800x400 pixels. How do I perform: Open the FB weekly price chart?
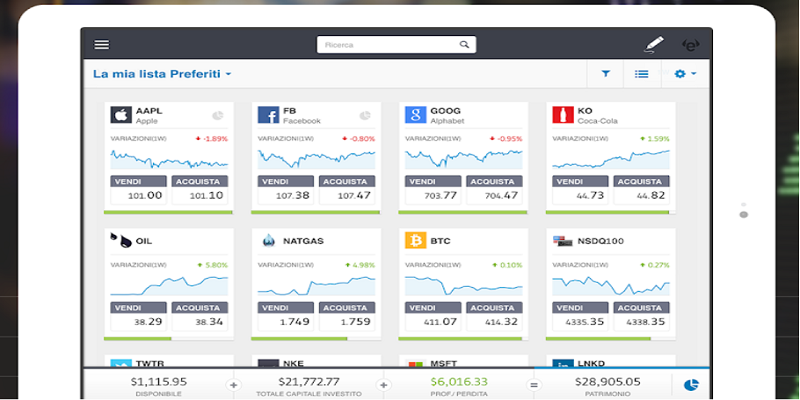pos(316,159)
